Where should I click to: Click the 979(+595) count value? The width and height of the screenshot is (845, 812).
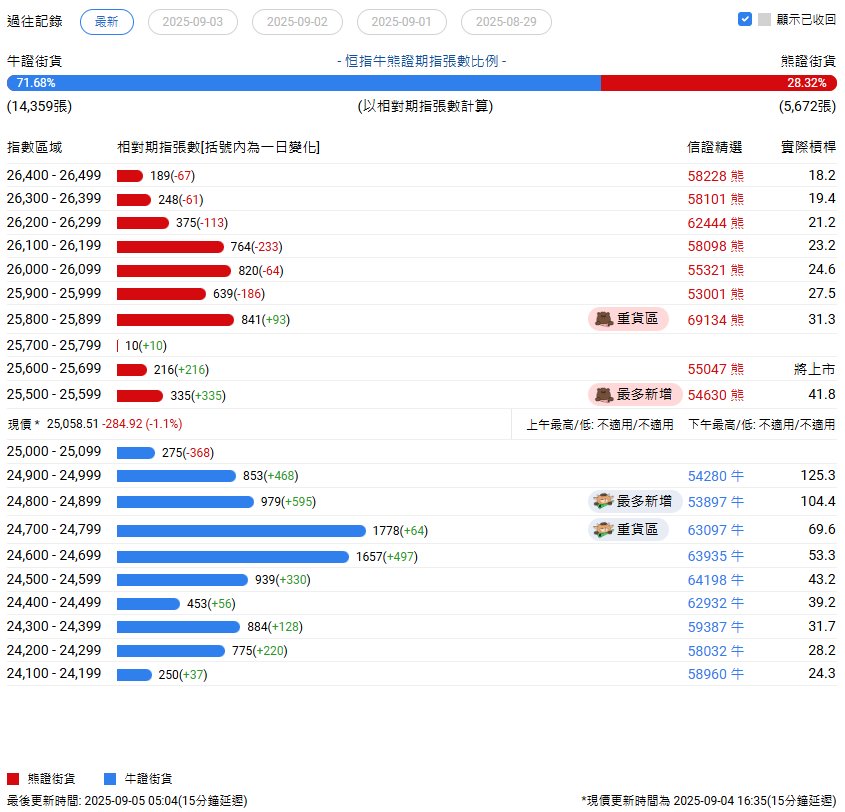tap(288, 502)
